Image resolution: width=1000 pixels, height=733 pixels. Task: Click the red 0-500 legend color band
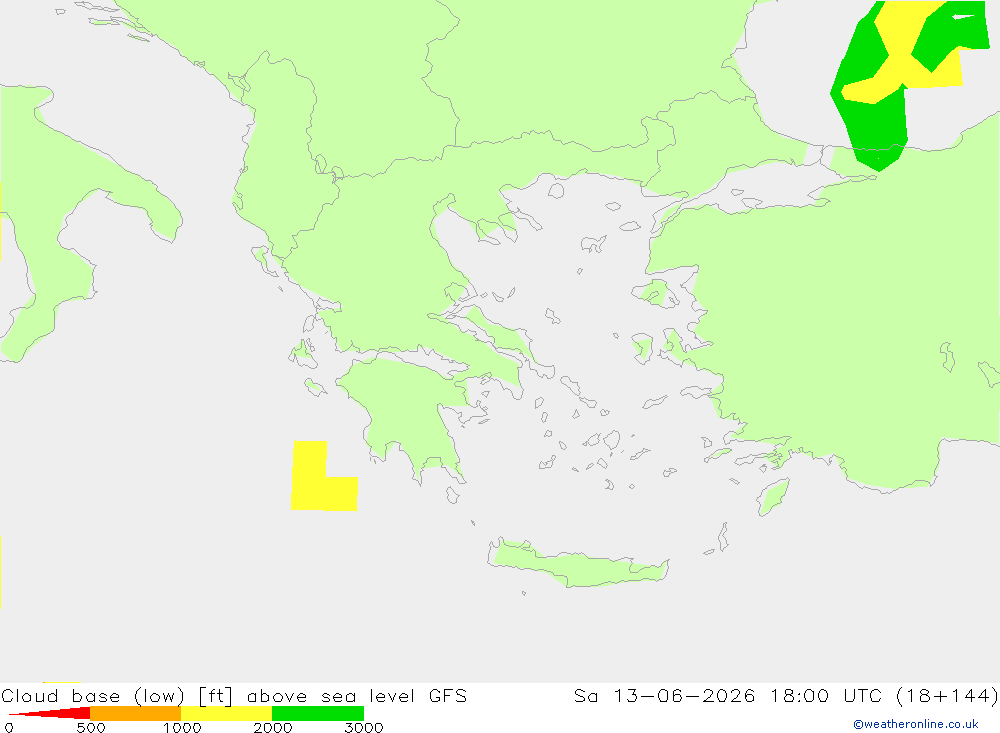coord(50,713)
